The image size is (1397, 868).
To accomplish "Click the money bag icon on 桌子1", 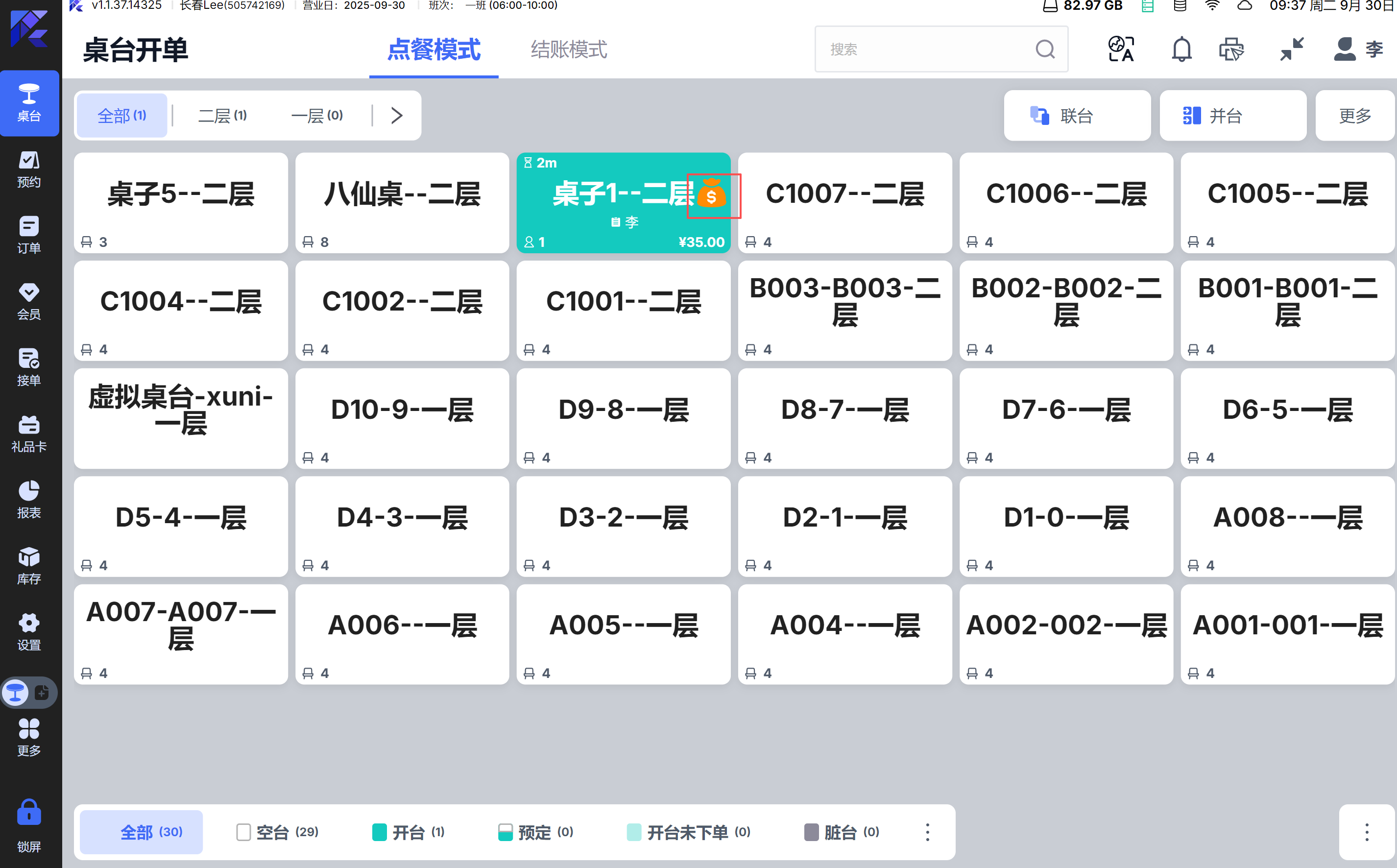I will [x=712, y=194].
